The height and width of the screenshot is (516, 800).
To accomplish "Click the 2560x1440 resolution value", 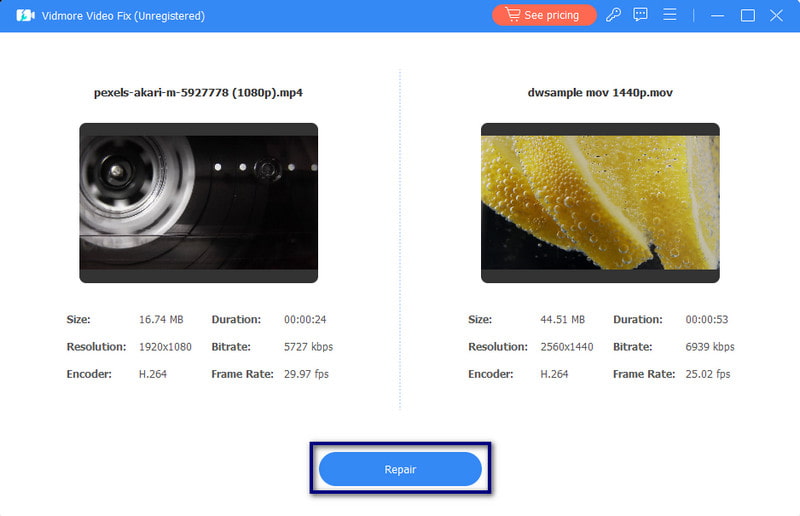I will coord(567,347).
